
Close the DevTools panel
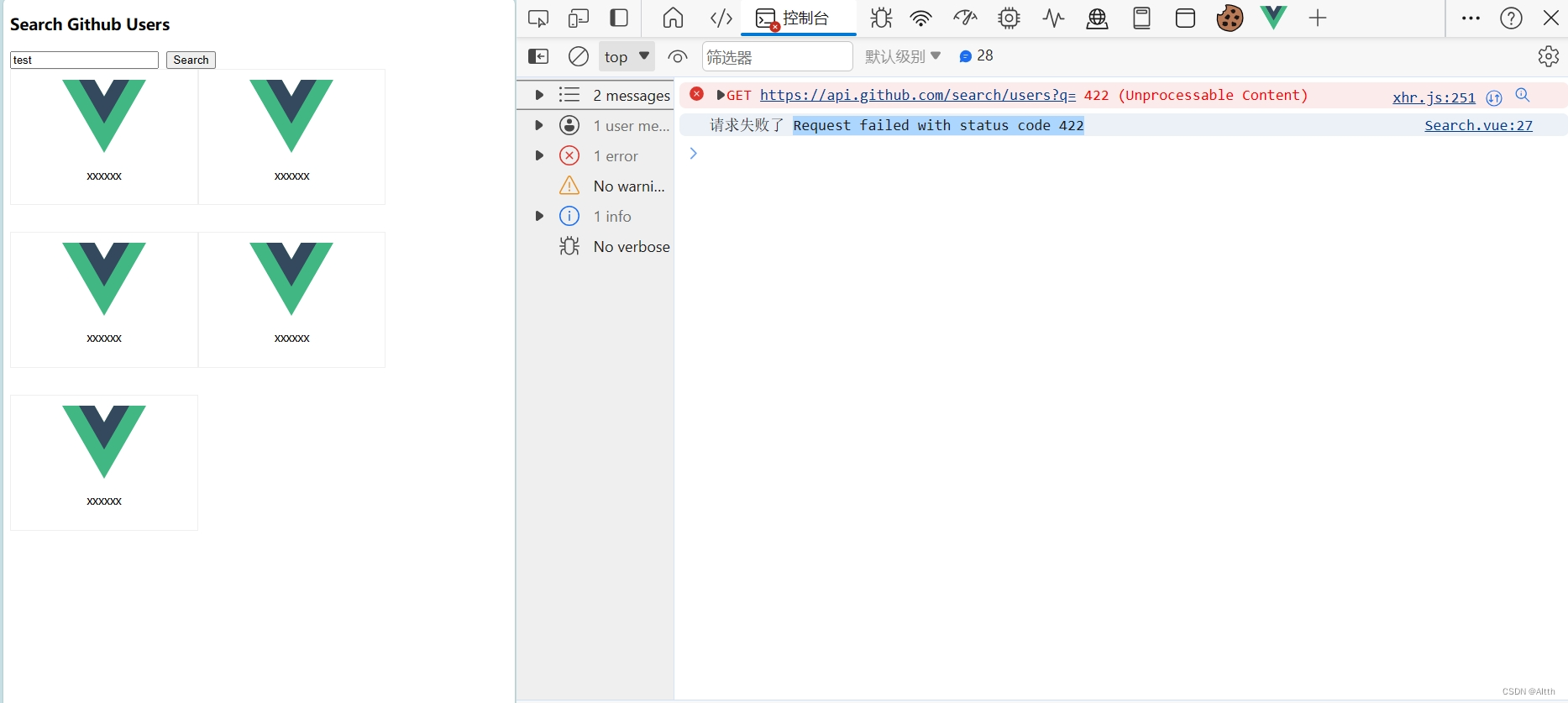pyautogui.click(x=1550, y=18)
